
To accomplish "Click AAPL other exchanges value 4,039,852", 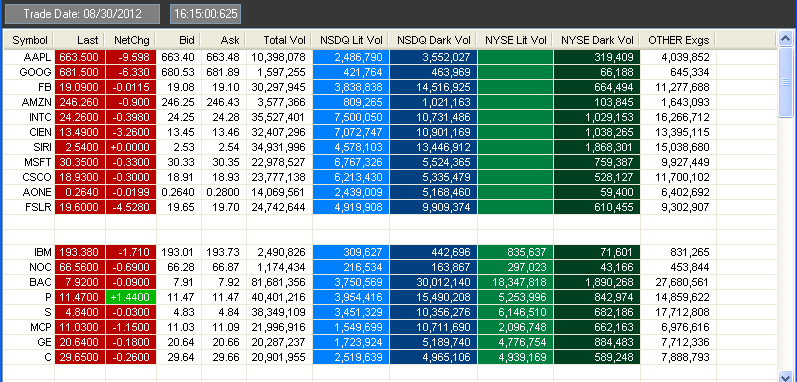I will pos(679,57).
